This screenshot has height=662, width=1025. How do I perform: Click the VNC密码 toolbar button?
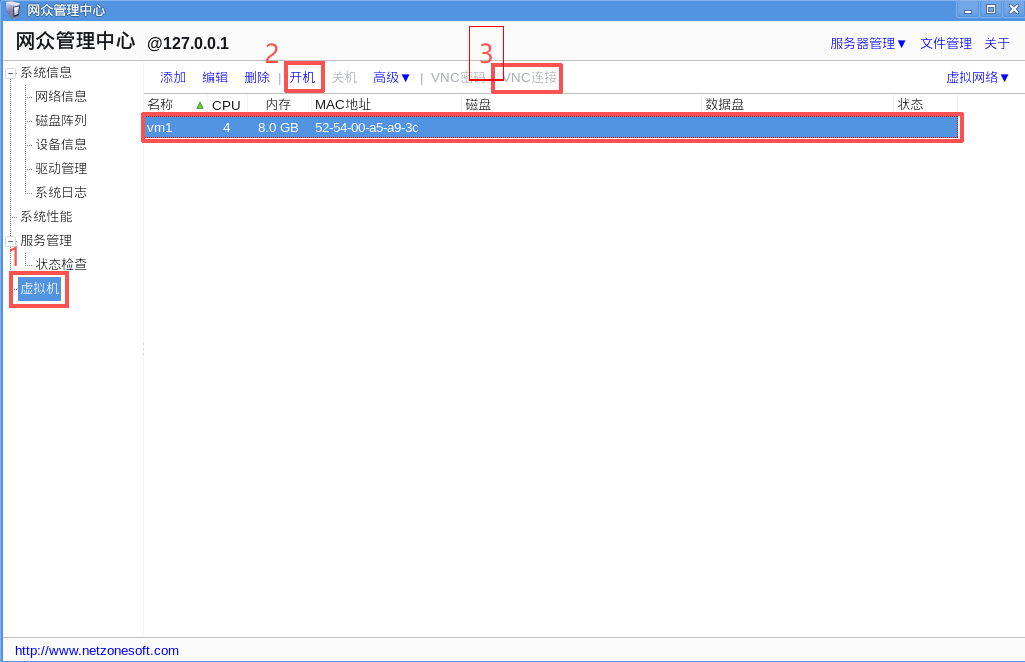[x=458, y=78]
